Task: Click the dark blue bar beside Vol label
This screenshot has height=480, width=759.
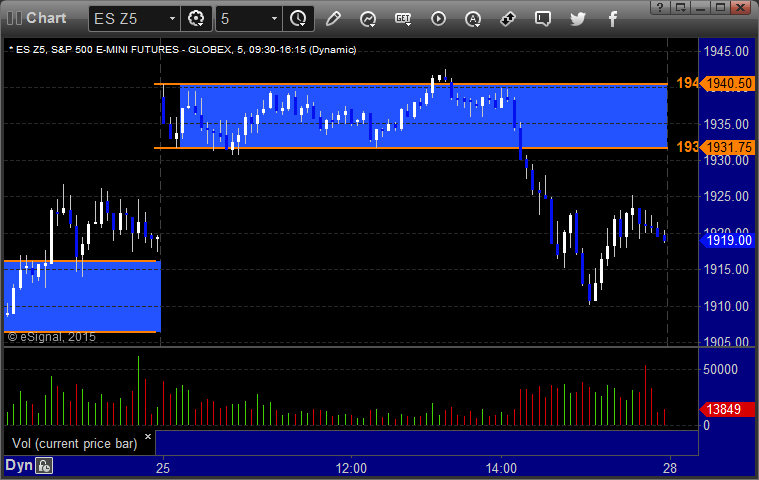Action: pyautogui.click(x=427, y=443)
